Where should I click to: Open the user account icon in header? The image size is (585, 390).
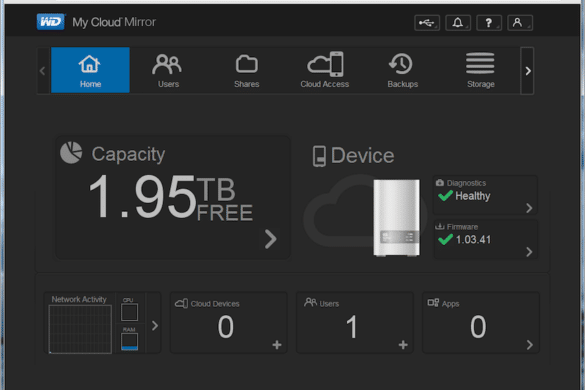coord(520,23)
